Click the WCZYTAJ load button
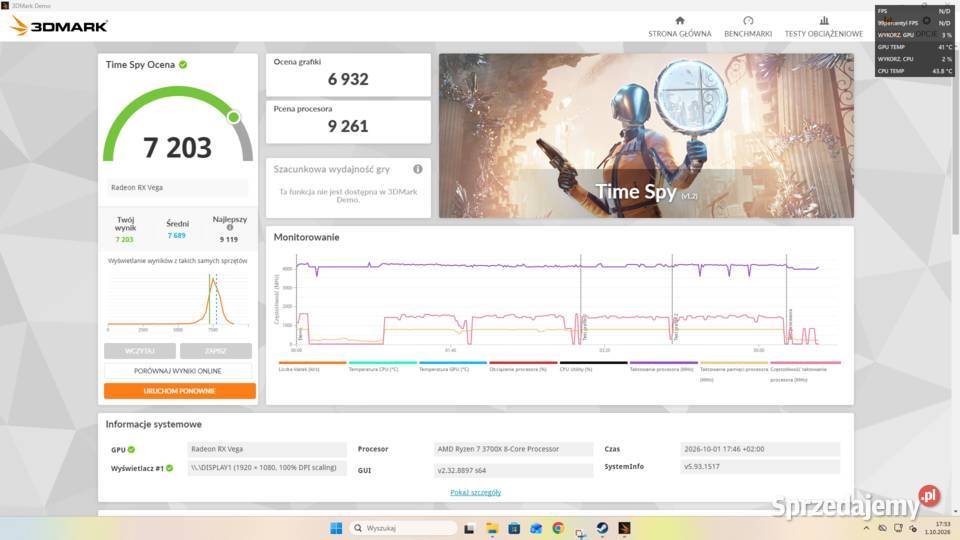This screenshot has height=540, width=960. [x=140, y=351]
